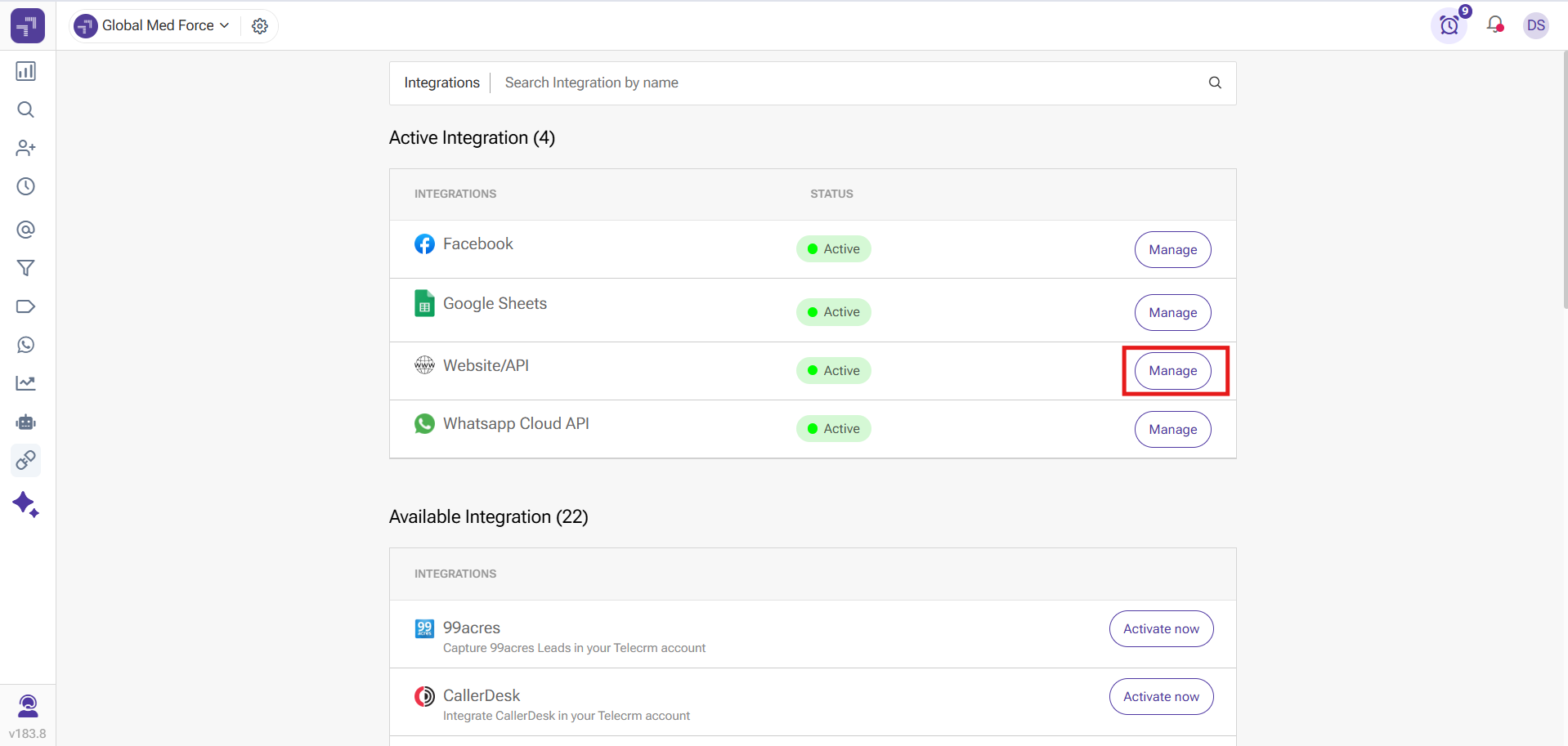Click the 99acres logo icon
Viewport: 1568px width, 746px height.
pos(424,628)
